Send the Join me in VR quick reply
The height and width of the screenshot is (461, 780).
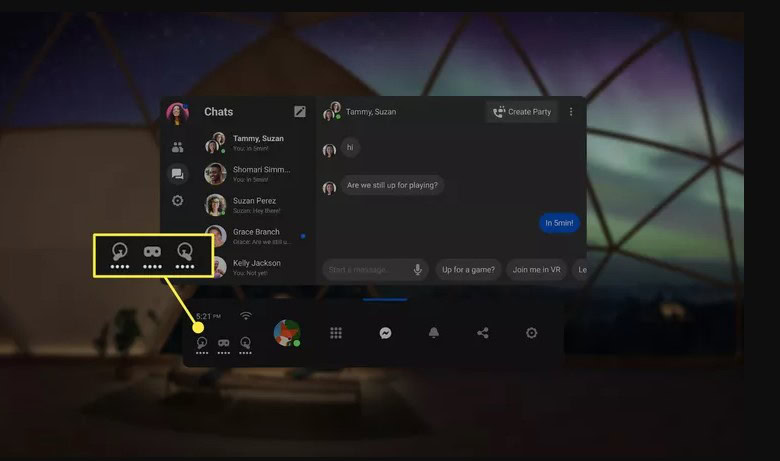(x=536, y=270)
